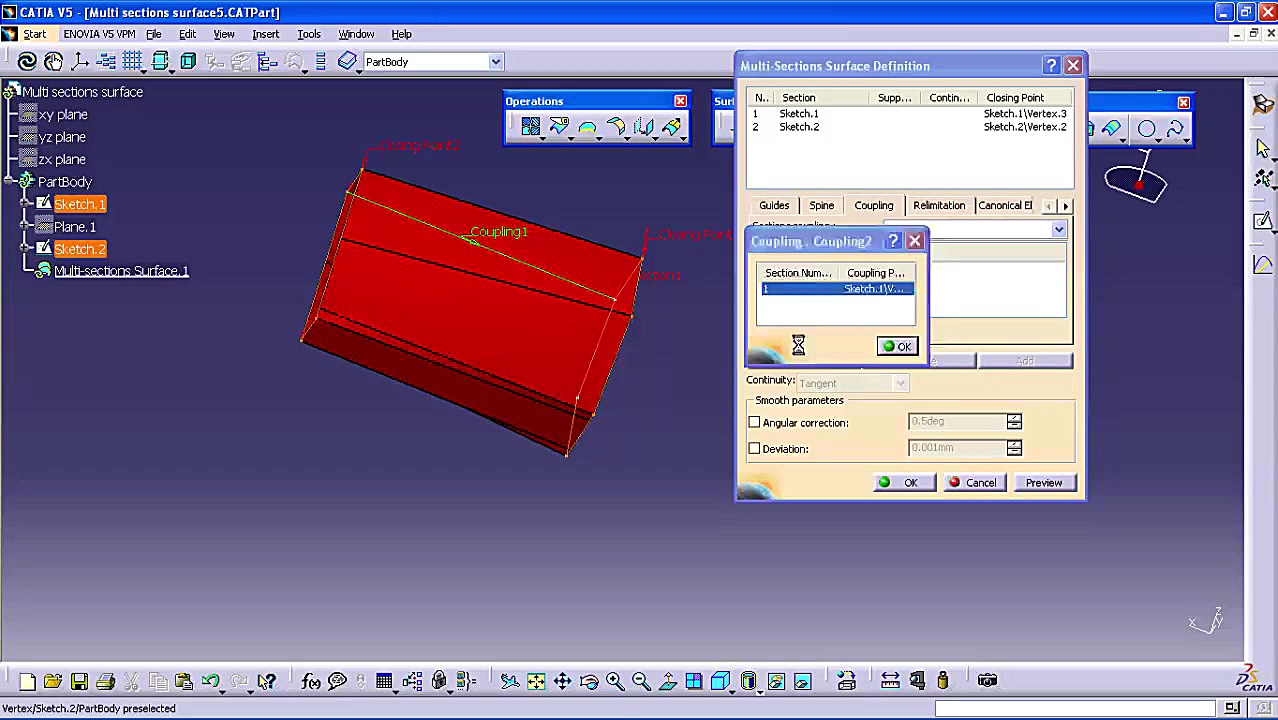1278x720 pixels.
Task: Click the Cancel button
Action: point(973,483)
